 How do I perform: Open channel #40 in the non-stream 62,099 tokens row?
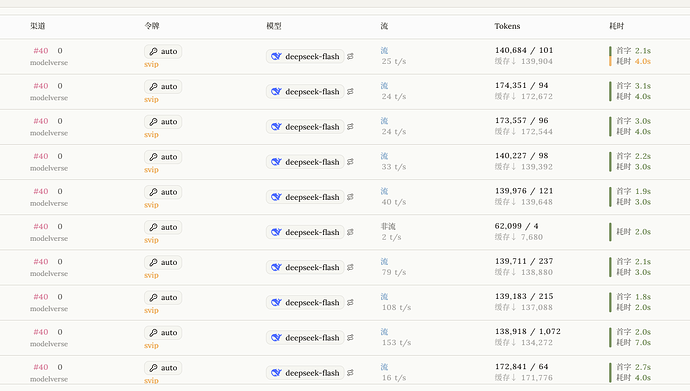click(x=41, y=227)
